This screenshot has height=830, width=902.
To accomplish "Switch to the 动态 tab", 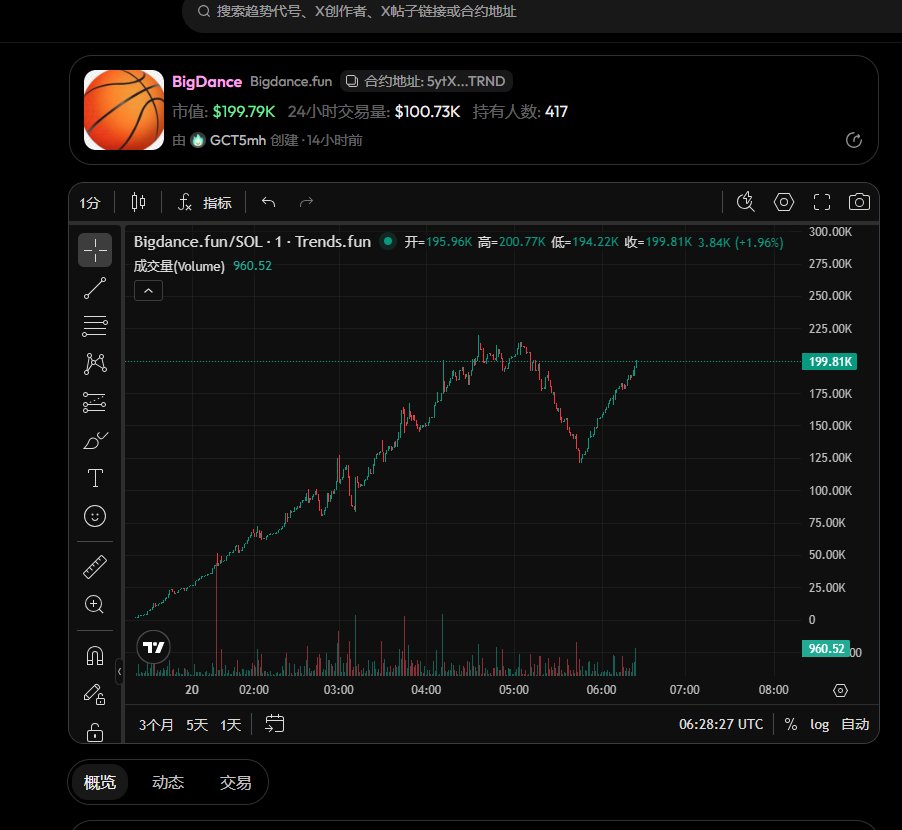I will [x=167, y=782].
